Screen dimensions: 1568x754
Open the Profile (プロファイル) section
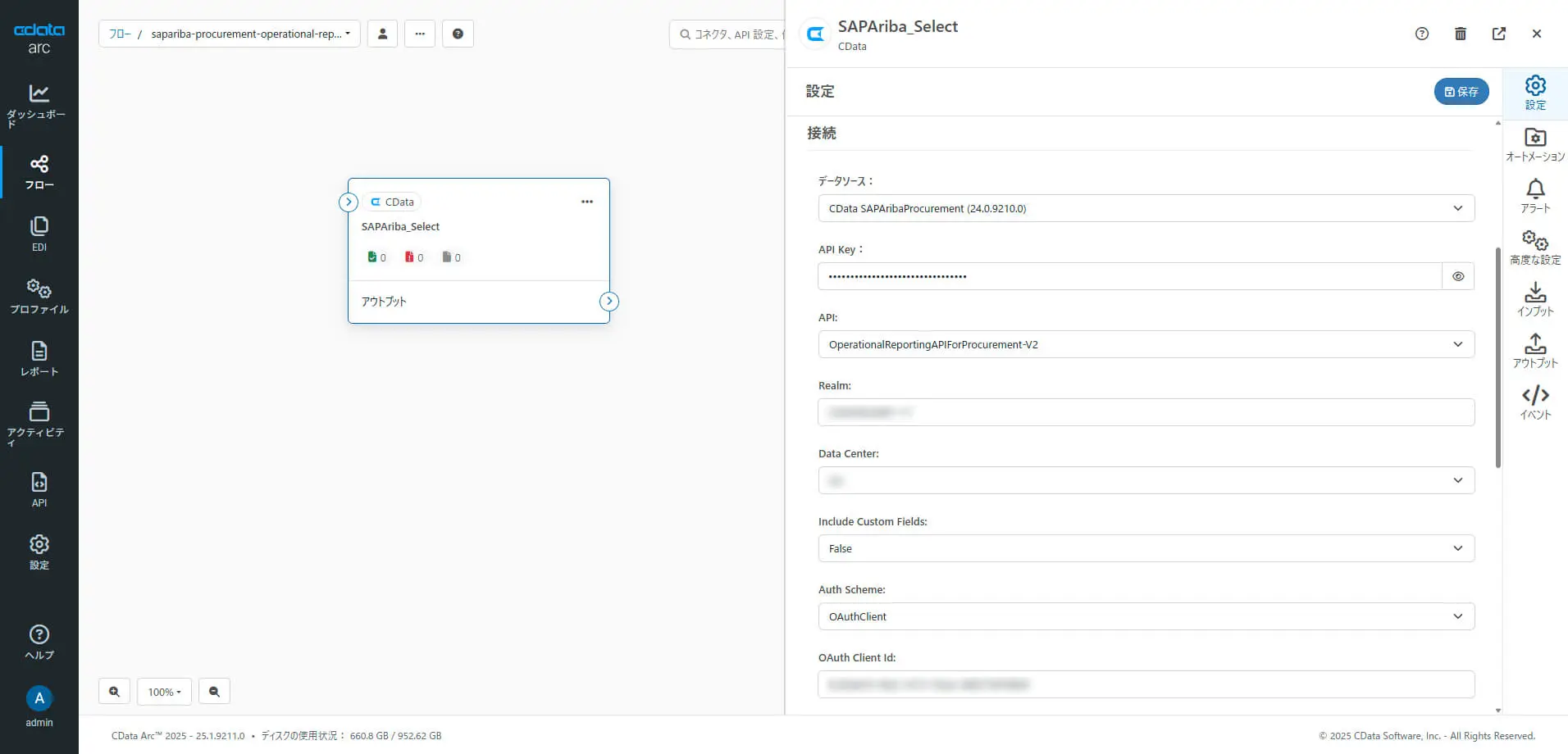tap(39, 296)
